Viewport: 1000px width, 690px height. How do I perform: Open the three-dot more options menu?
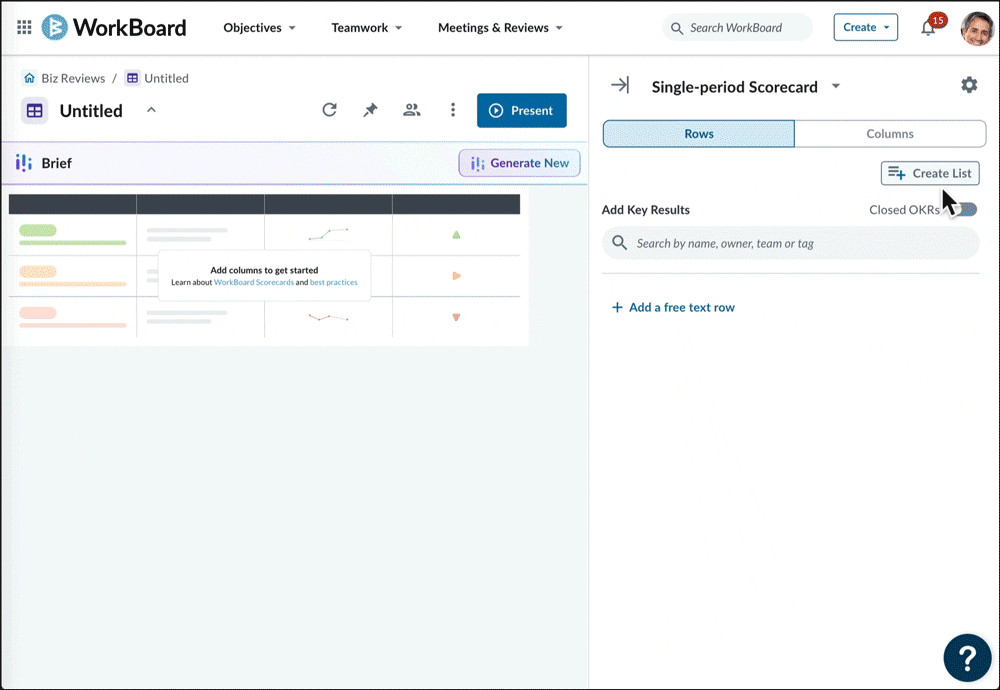(453, 110)
